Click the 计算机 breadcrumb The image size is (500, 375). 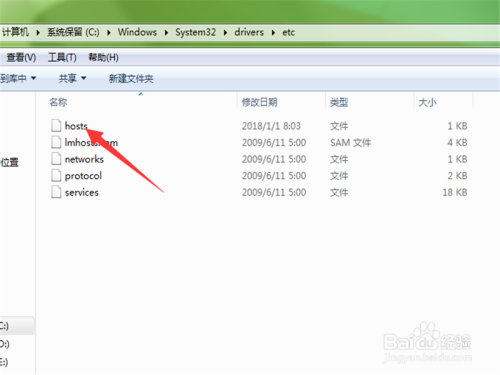15,32
